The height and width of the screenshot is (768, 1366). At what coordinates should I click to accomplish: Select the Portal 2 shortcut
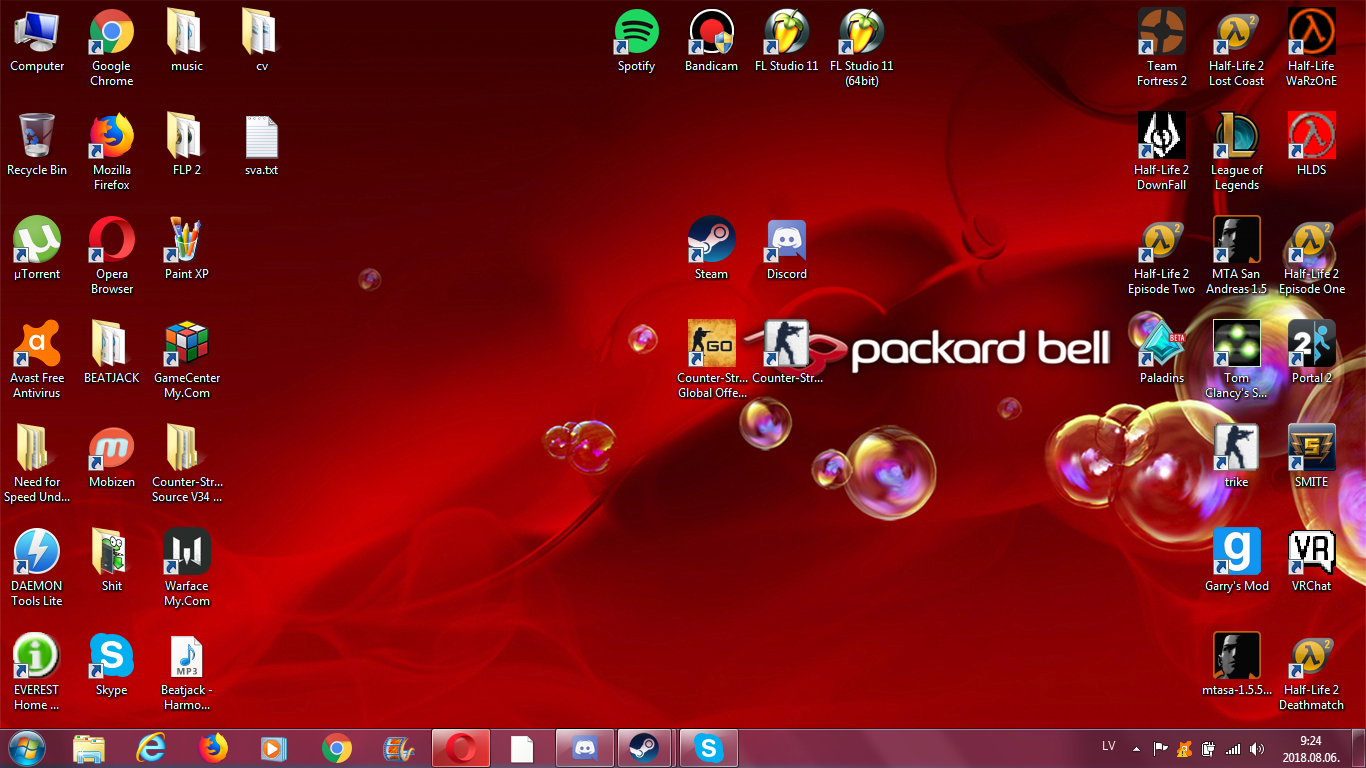[1312, 353]
